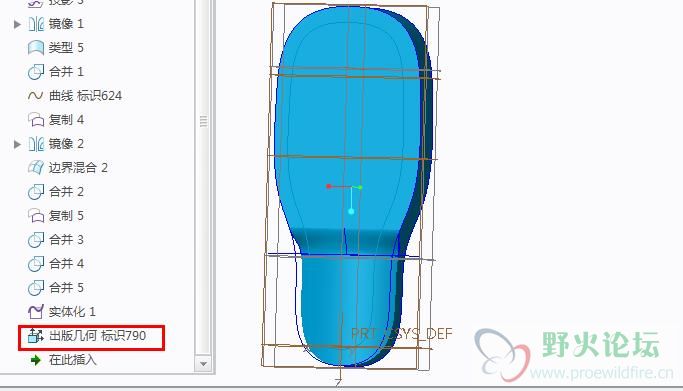
Task: Click the model tree scroll-down arrow
Action: (x=203, y=364)
